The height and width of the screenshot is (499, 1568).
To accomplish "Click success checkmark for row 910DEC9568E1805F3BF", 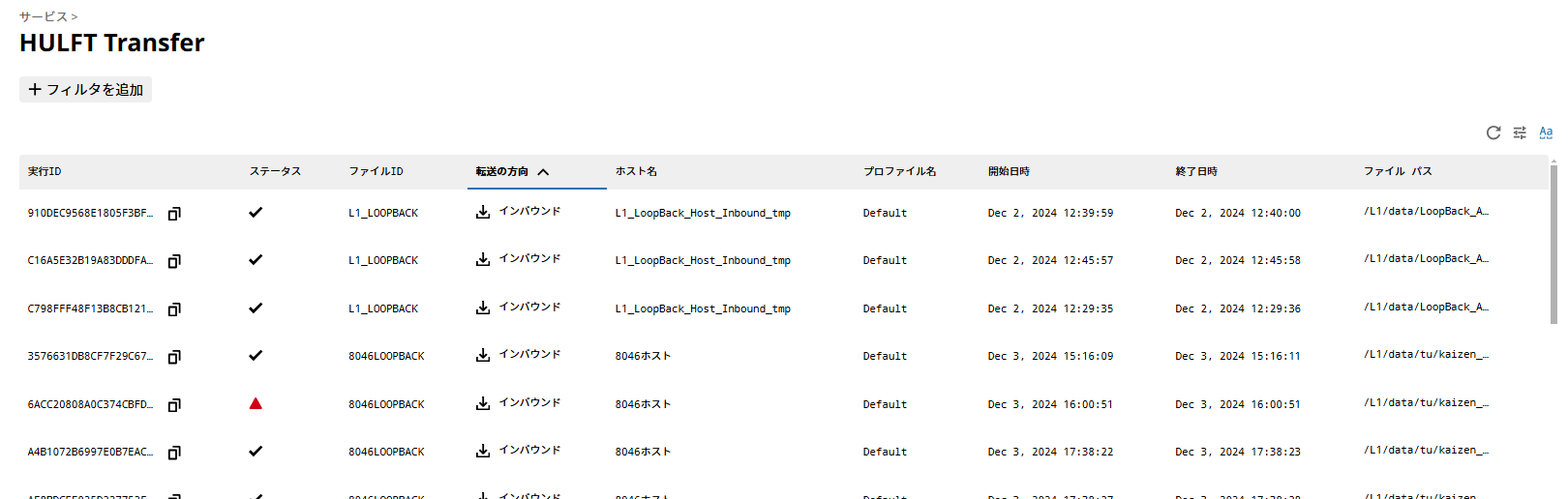I will 256,212.
